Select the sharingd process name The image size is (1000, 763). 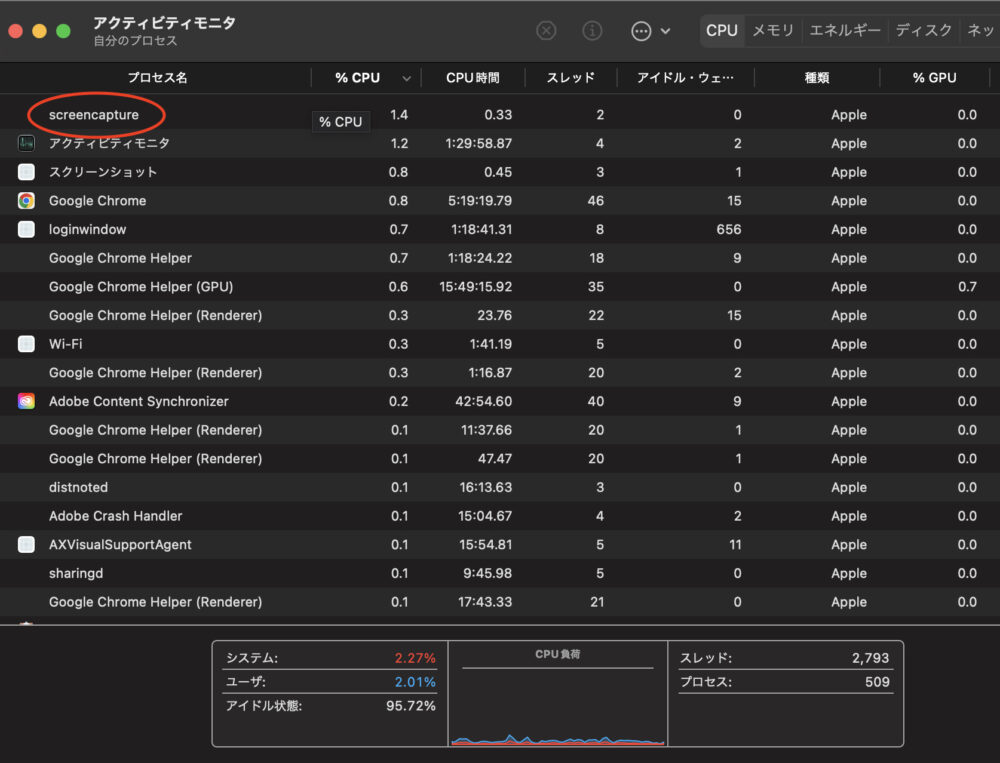(76, 574)
